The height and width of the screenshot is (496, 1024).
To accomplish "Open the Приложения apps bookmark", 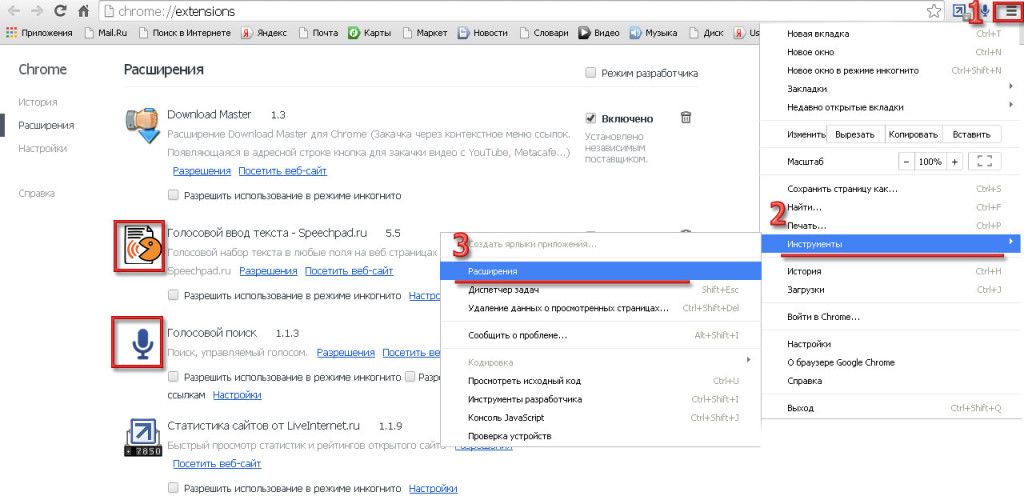I will (x=39, y=33).
